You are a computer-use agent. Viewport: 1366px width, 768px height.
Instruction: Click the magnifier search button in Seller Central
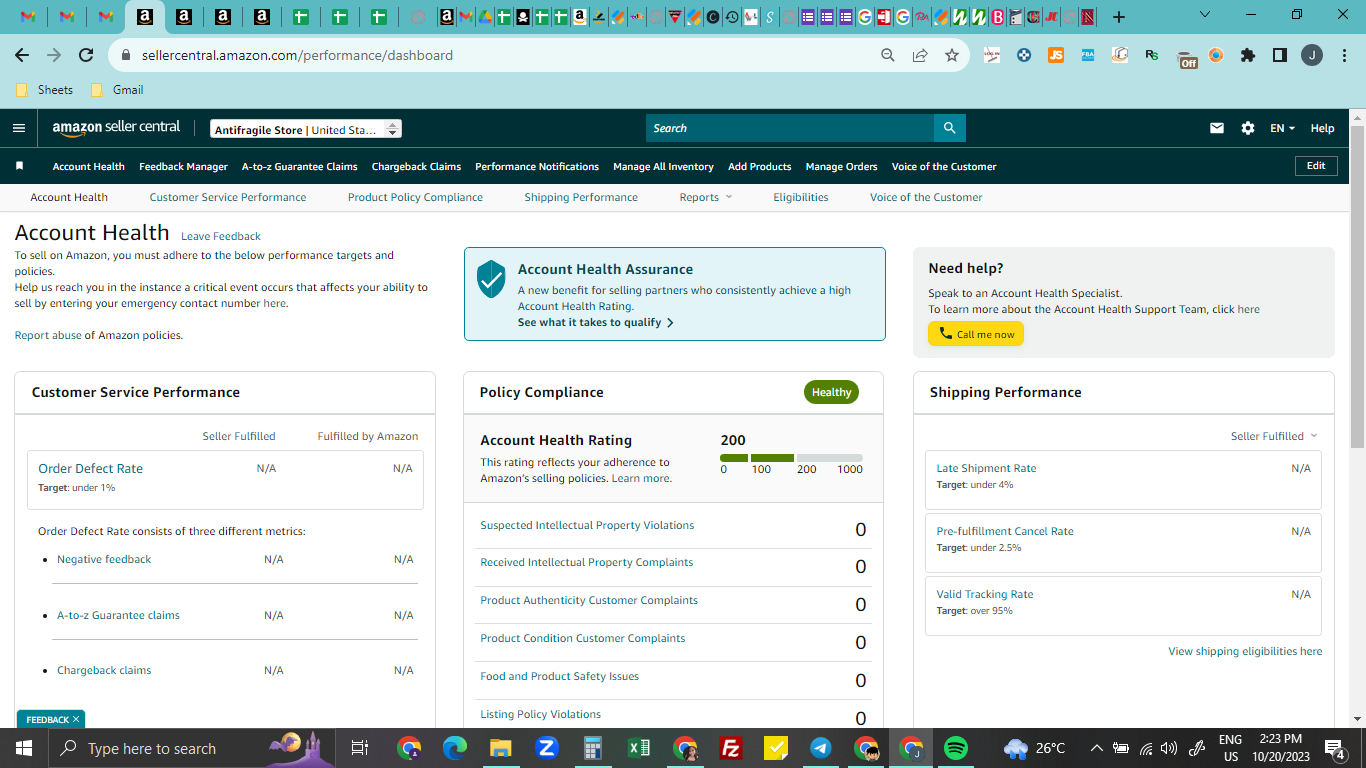[x=949, y=128]
